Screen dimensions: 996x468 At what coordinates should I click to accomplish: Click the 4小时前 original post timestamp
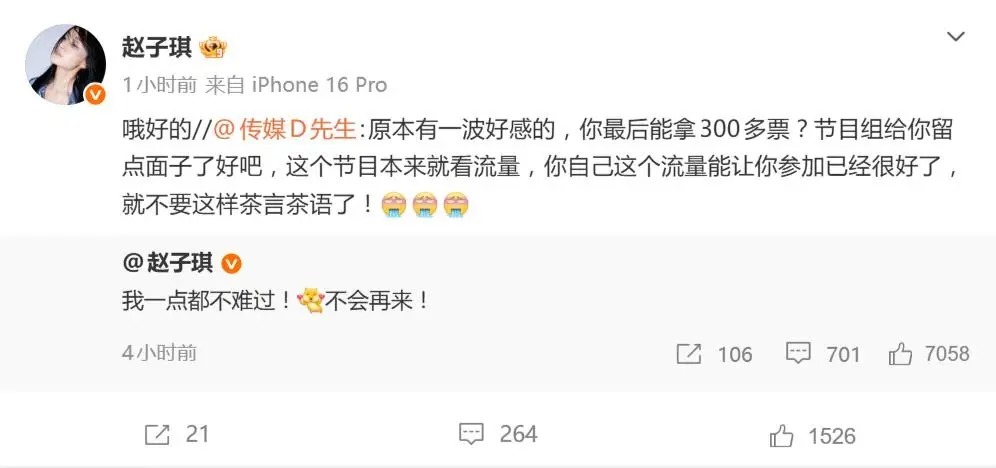click(x=159, y=353)
